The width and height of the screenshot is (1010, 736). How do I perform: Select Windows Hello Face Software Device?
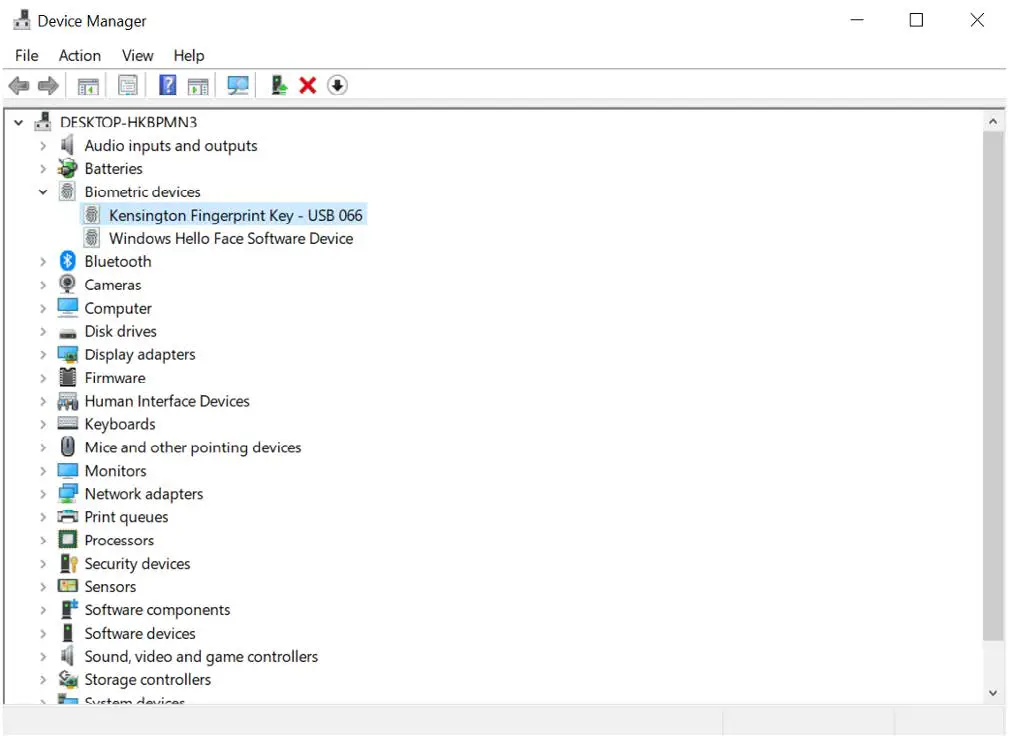231,238
